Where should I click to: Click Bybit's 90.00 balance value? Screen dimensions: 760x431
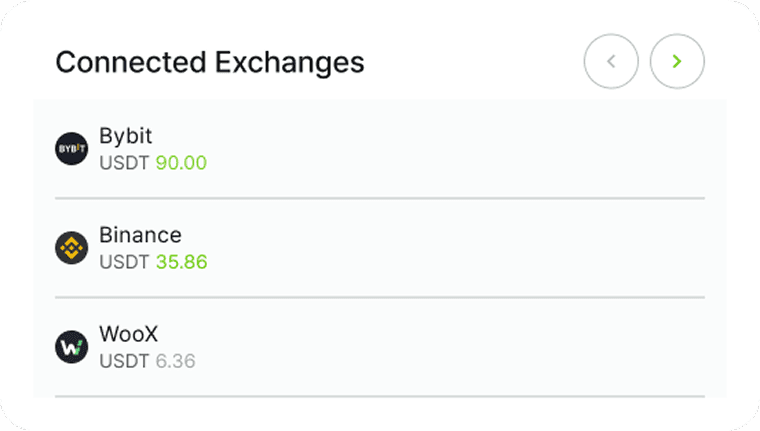tap(181, 162)
